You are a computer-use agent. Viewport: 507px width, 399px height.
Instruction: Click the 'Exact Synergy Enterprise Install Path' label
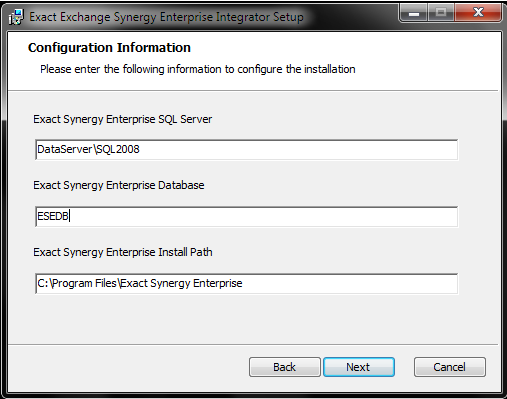pos(123,252)
